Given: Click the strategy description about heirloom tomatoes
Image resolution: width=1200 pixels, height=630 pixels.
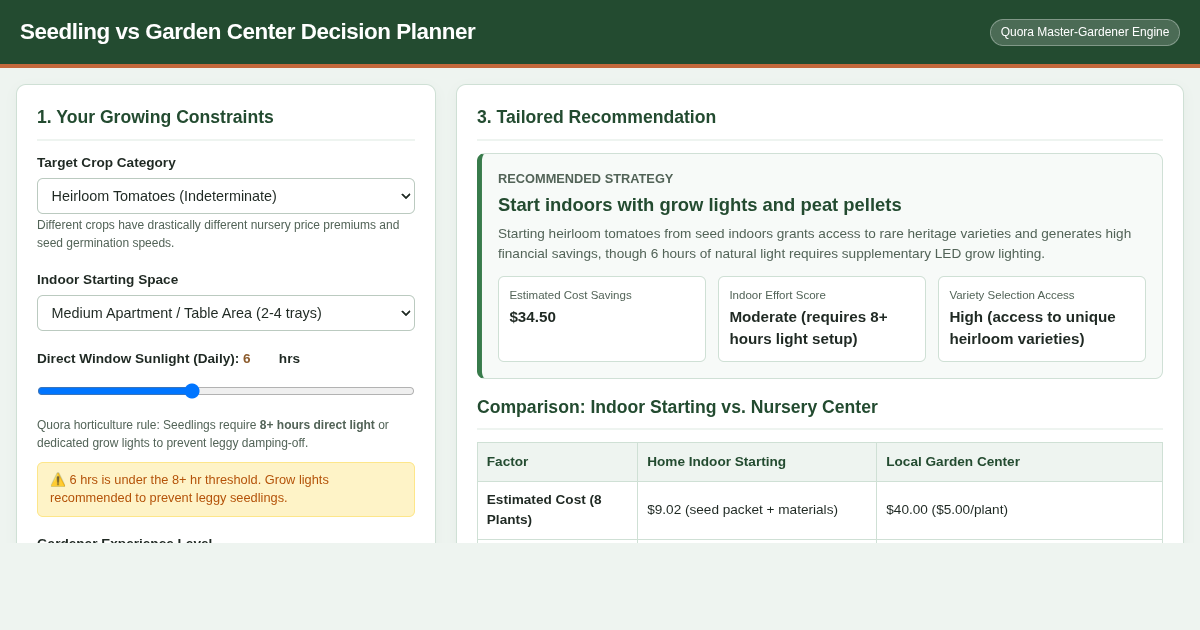Looking at the screenshot, I should [814, 243].
